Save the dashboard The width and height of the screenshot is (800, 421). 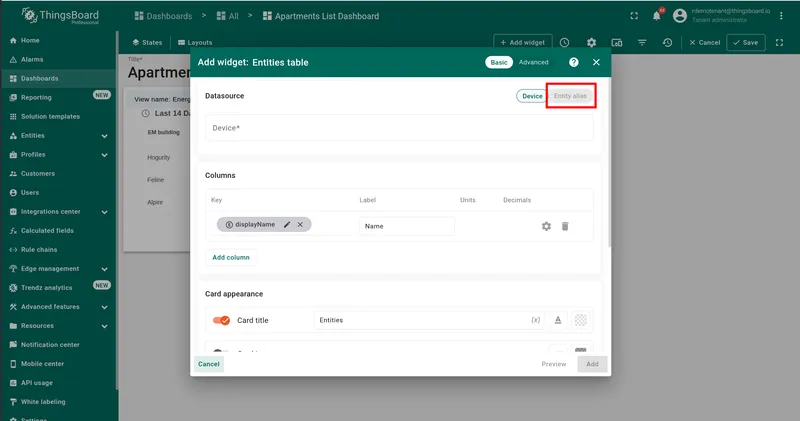tap(746, 42)
